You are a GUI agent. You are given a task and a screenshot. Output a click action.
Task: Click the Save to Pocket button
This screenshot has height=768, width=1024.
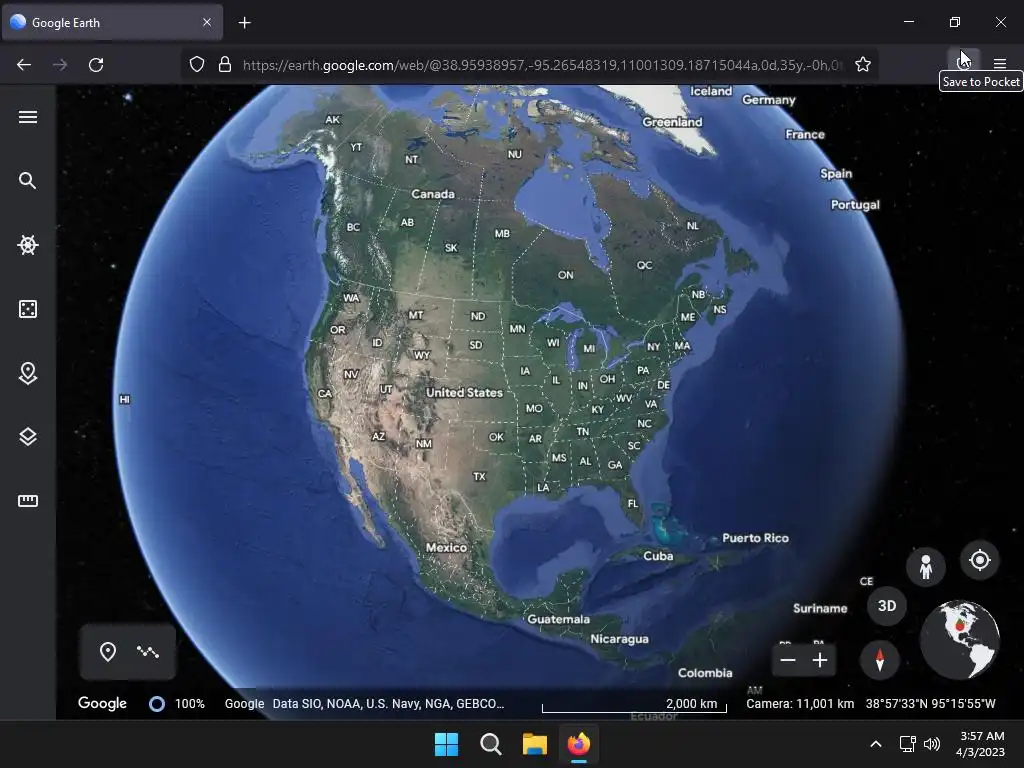coord(964,62)
